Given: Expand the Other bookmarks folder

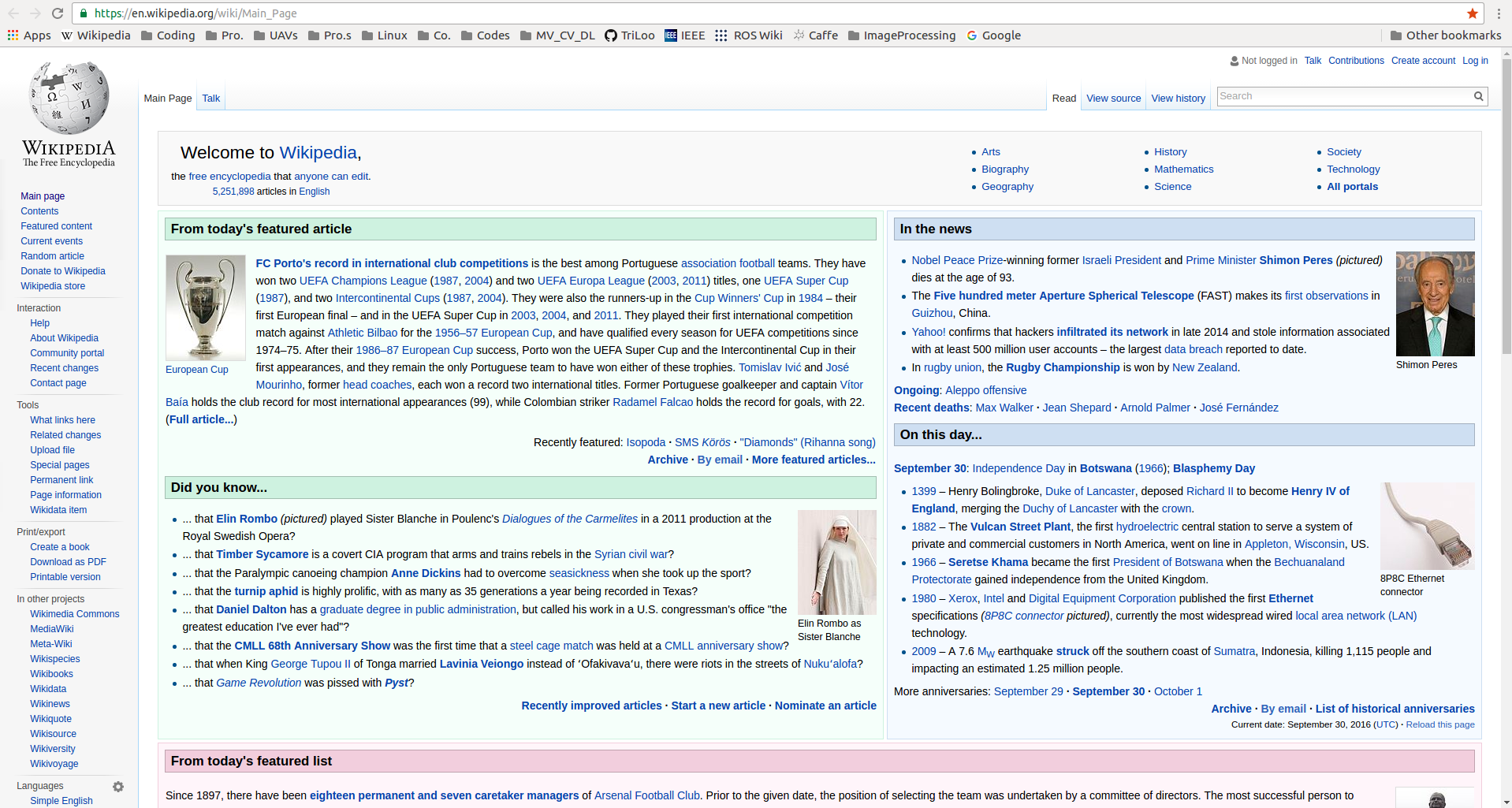Looking at the screenshot, I should (x=1446, y=35).
